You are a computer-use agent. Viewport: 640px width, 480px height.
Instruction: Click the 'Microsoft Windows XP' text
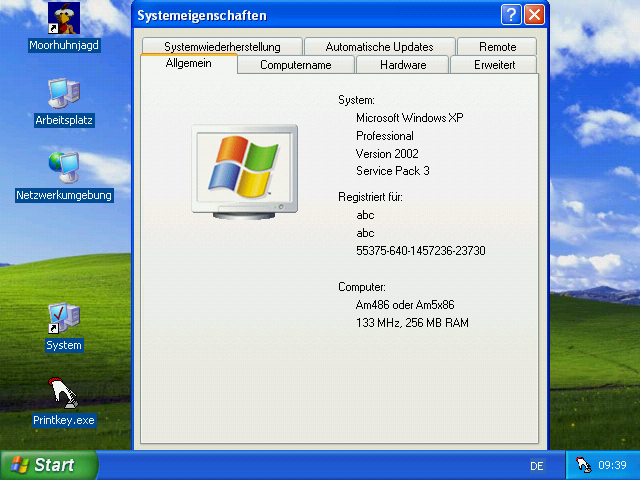409,118
